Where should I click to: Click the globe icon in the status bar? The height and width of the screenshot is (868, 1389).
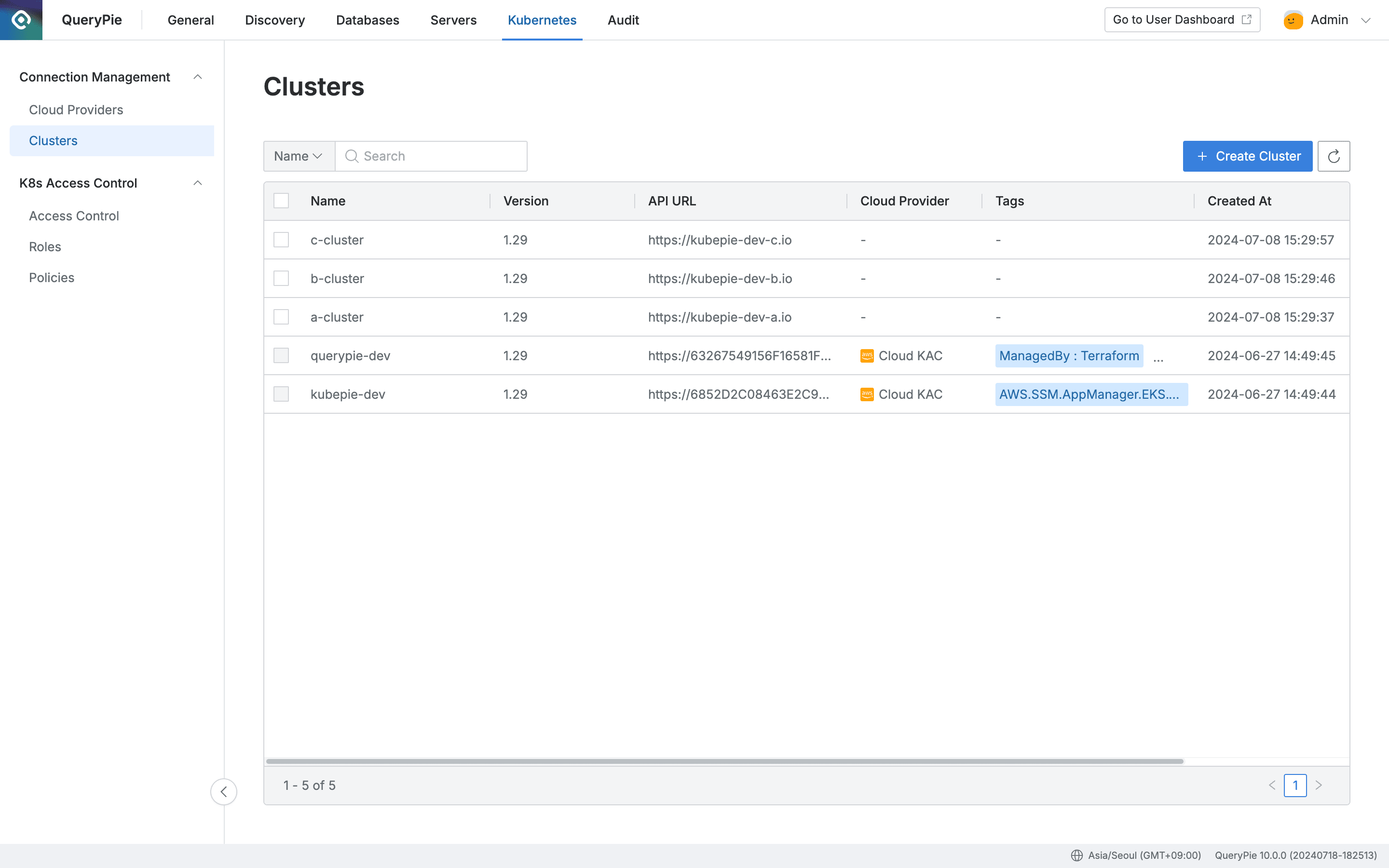click(1078, 855)
